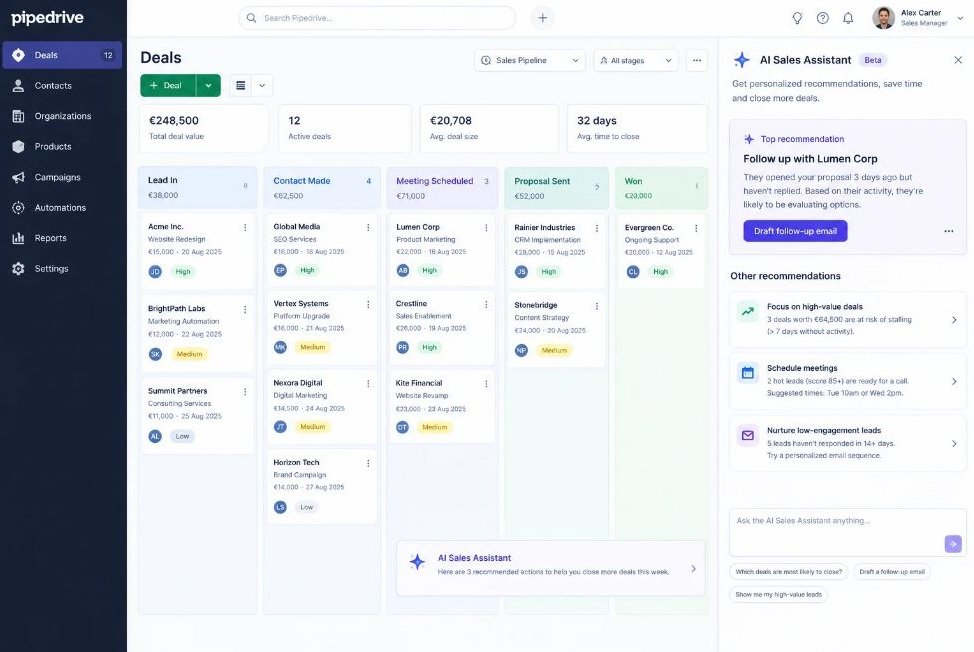Click the Medium priority tag on Stonebridge

click(554, 350)
